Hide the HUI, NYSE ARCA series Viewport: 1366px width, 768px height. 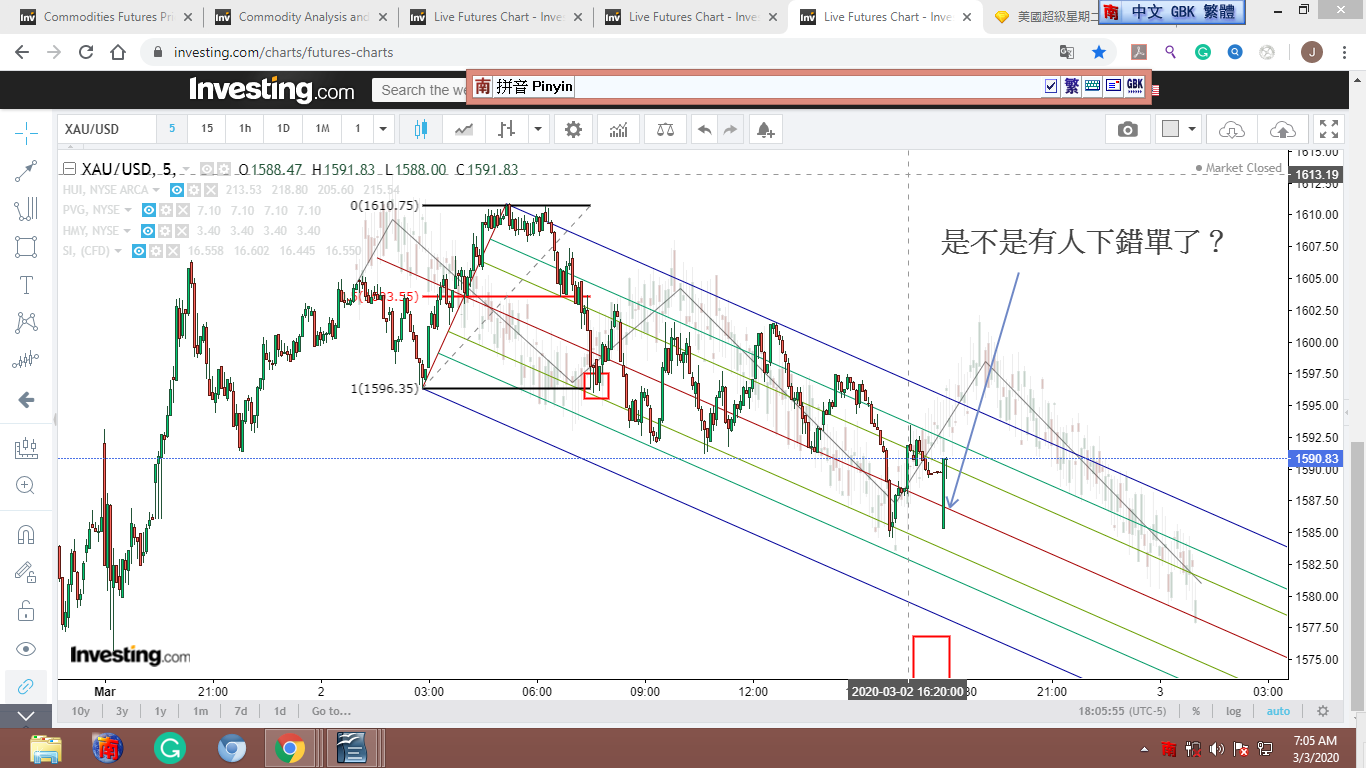point(177,190)
